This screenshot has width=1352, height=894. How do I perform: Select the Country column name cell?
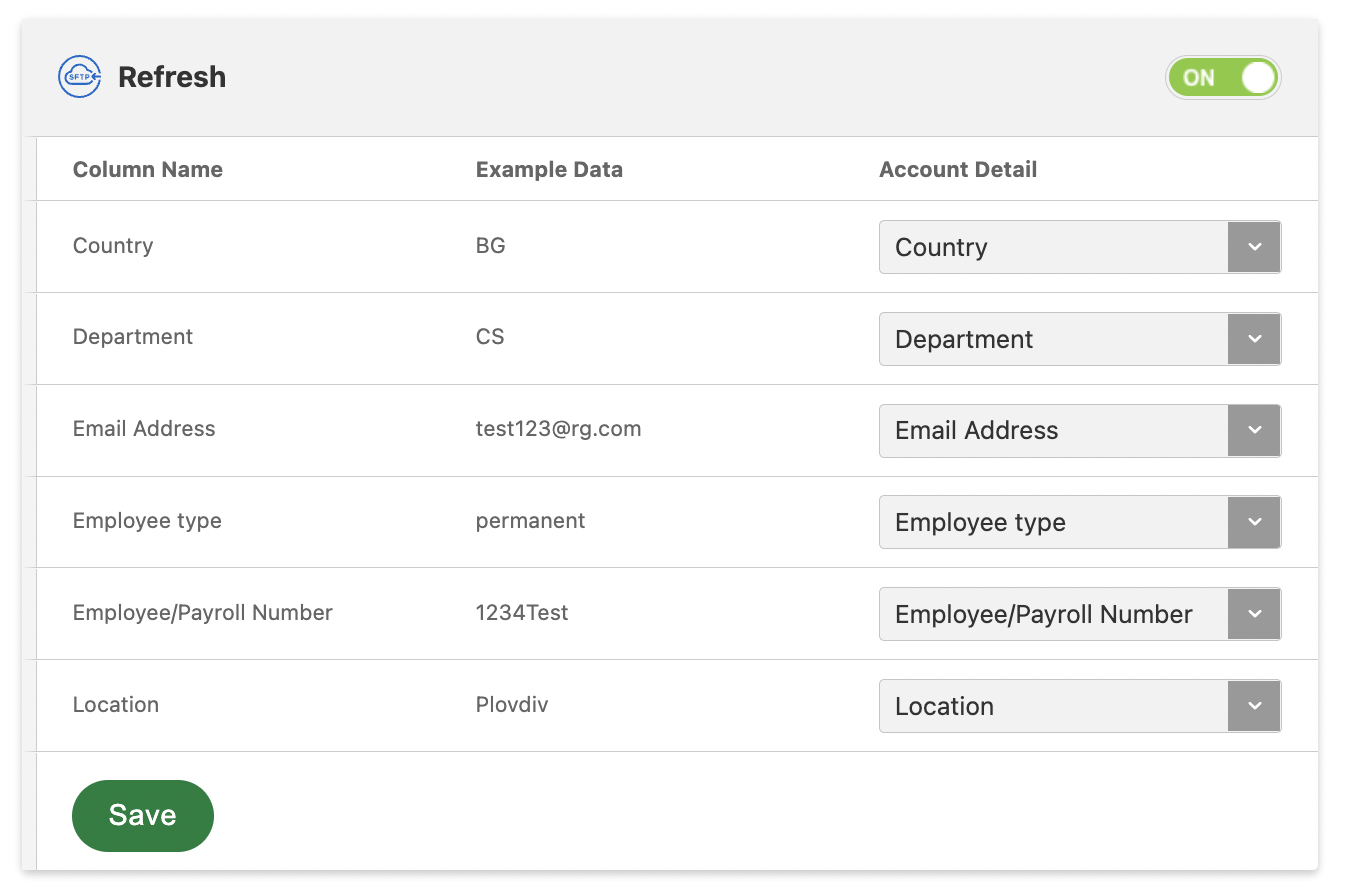pyautogui.click(x=113, y=246)
